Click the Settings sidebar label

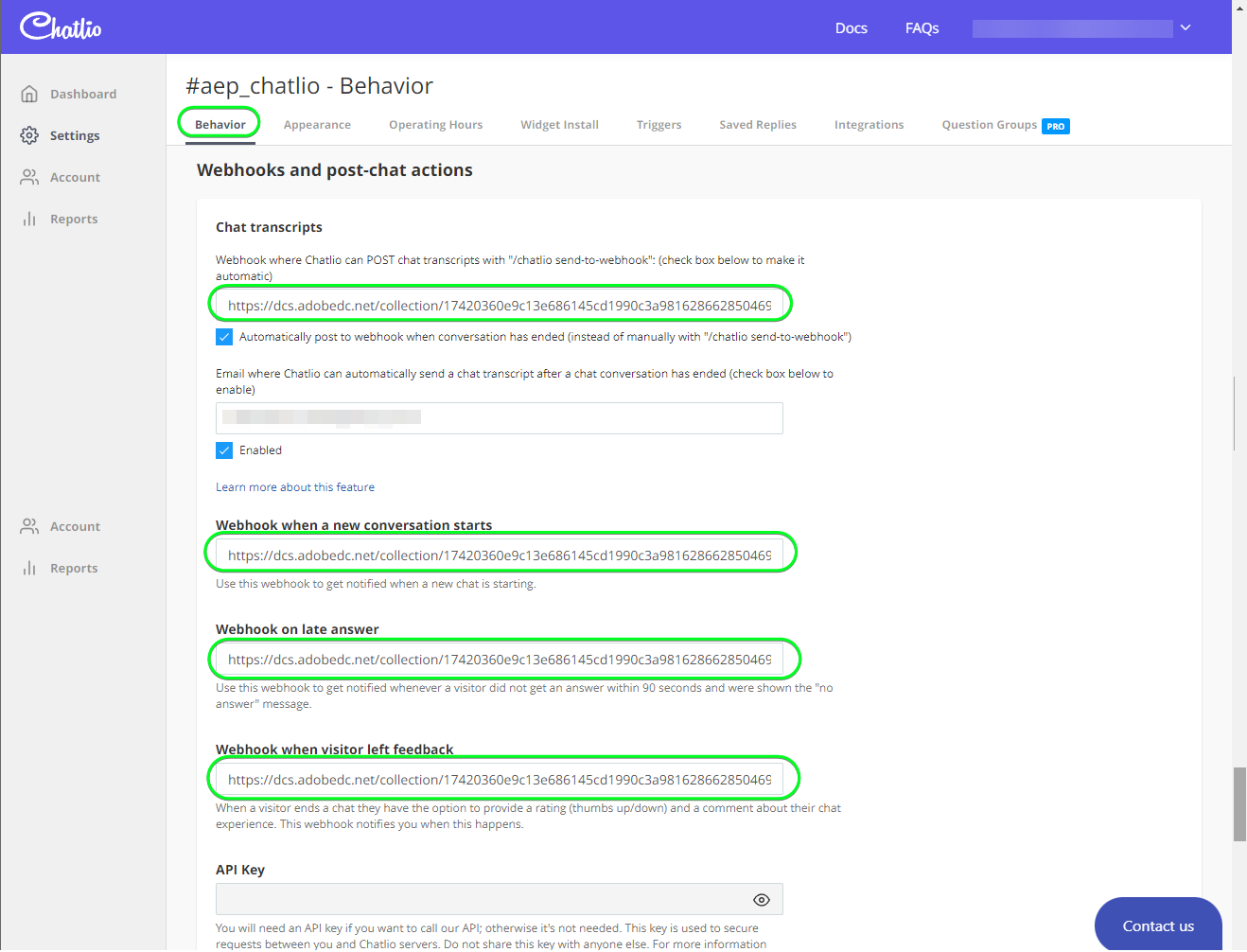75,135
